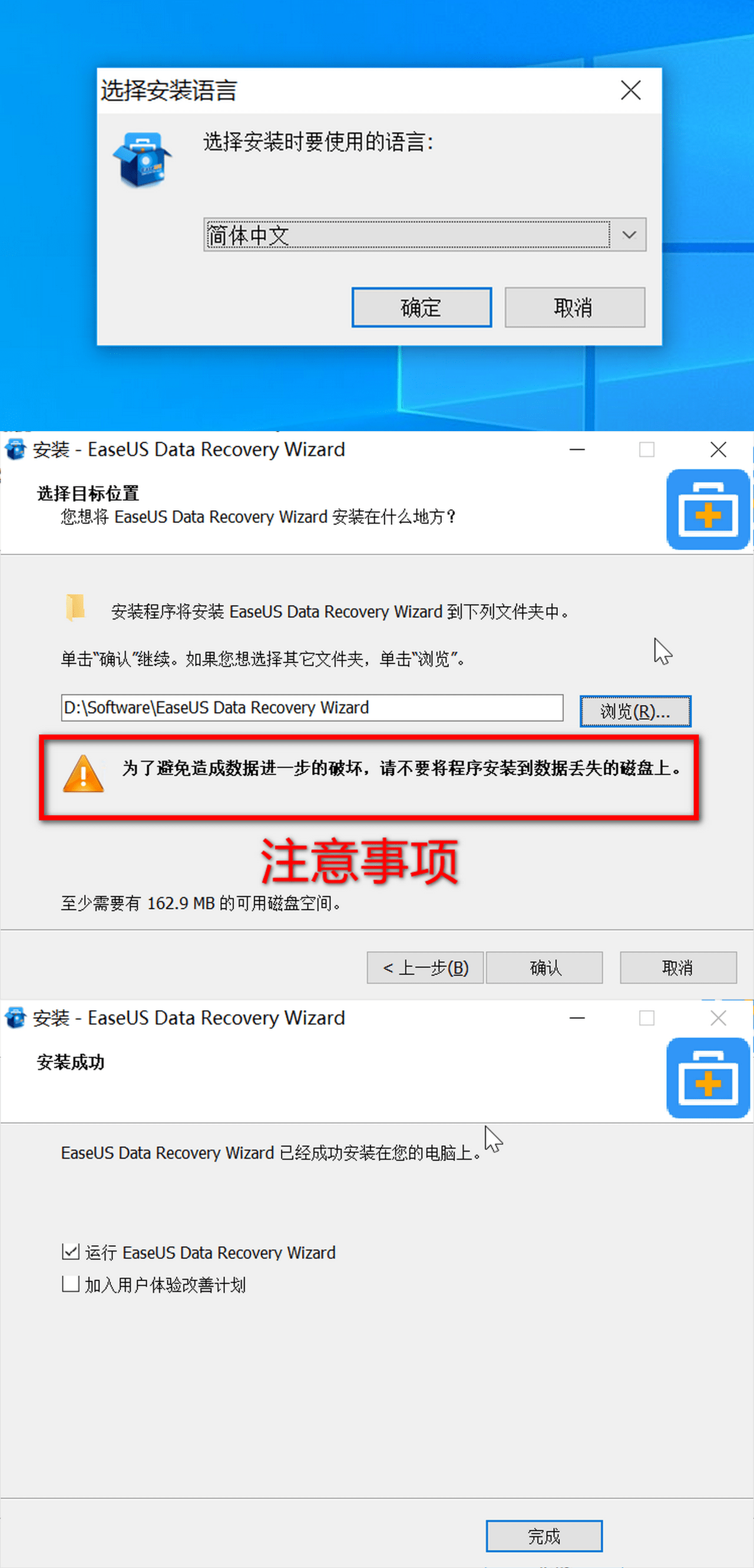The height and width of the screenshot is (1568, 754).
Task: Open the 简体中文 language combo box
Action: point(425,234)
